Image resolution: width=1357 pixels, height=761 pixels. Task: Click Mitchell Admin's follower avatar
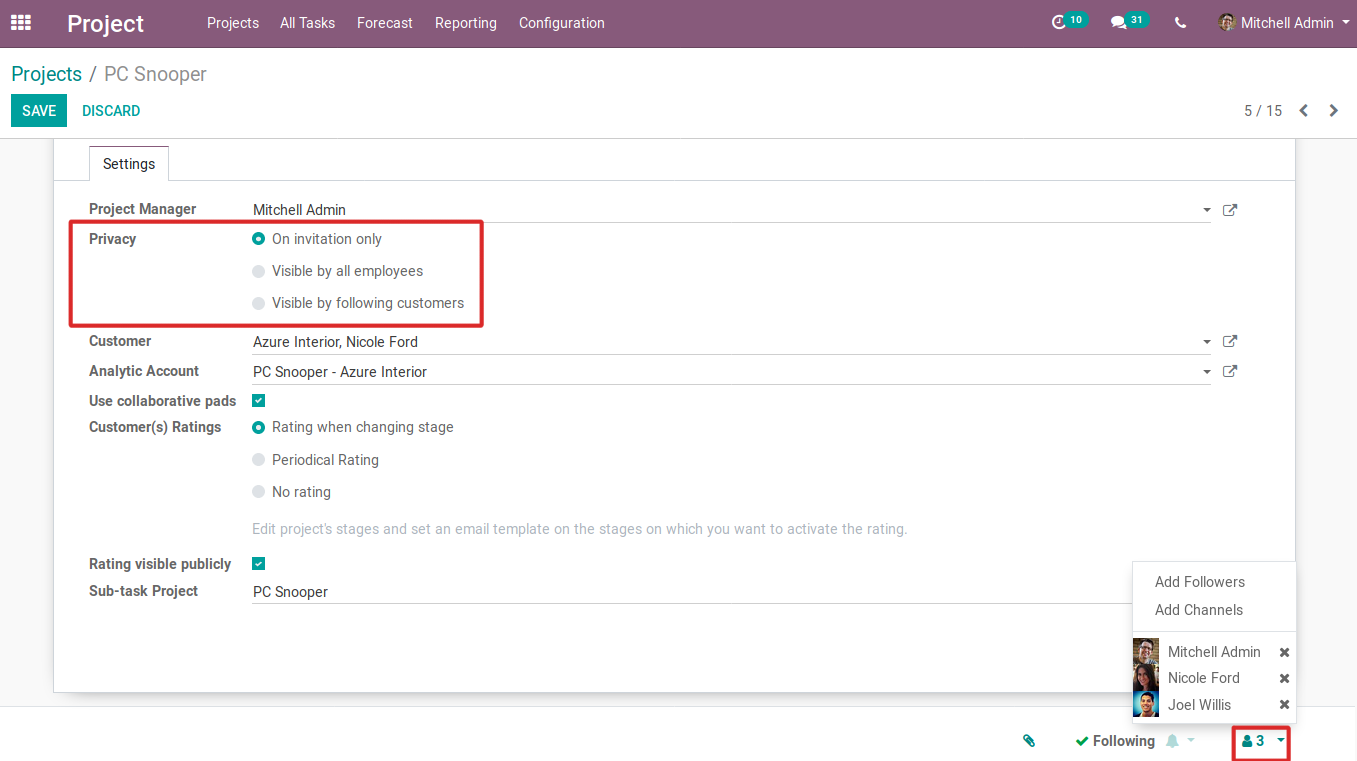1146,652
